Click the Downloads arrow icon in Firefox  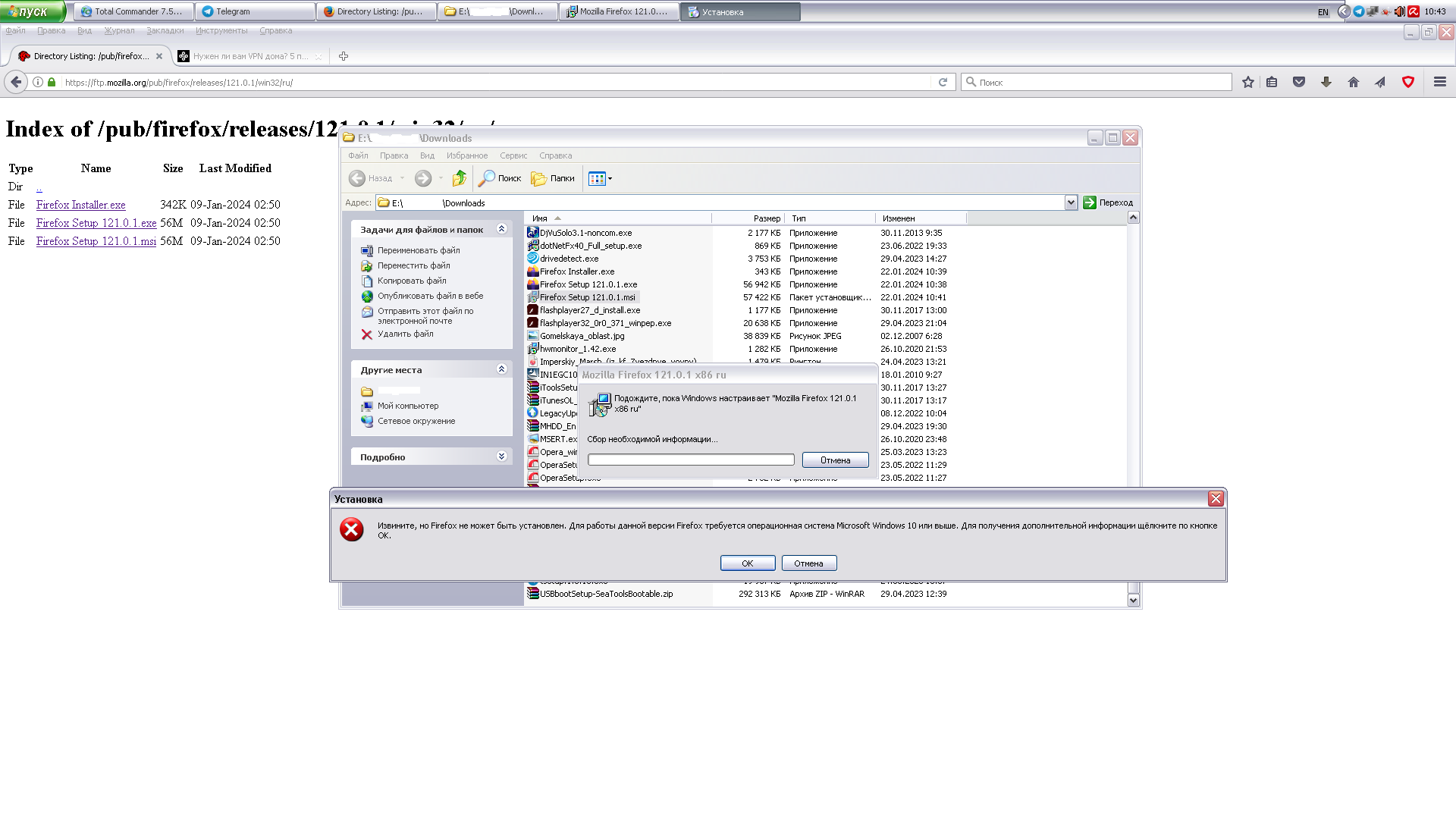pyautogui.click(x=1326, y=82)
